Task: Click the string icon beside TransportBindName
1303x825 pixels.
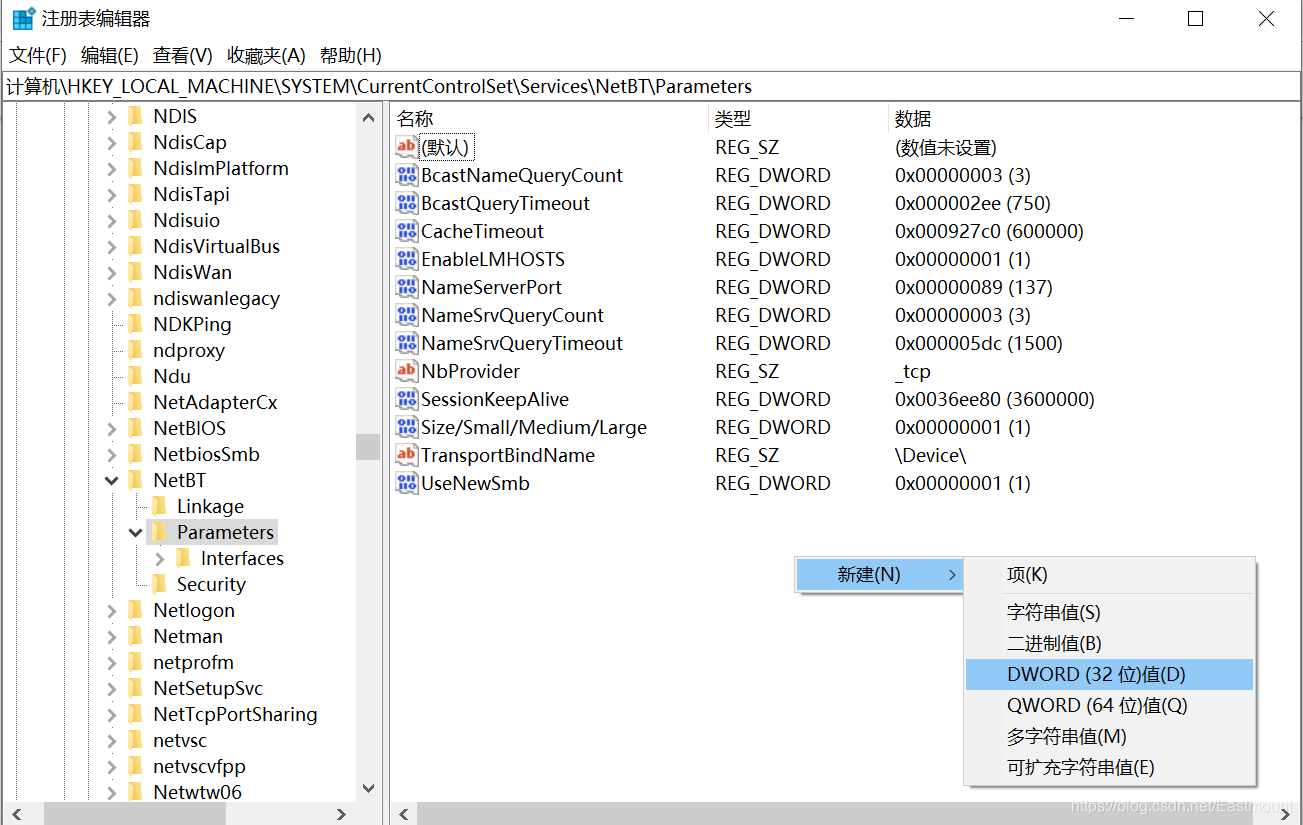Action: click(x=406, y=456)
